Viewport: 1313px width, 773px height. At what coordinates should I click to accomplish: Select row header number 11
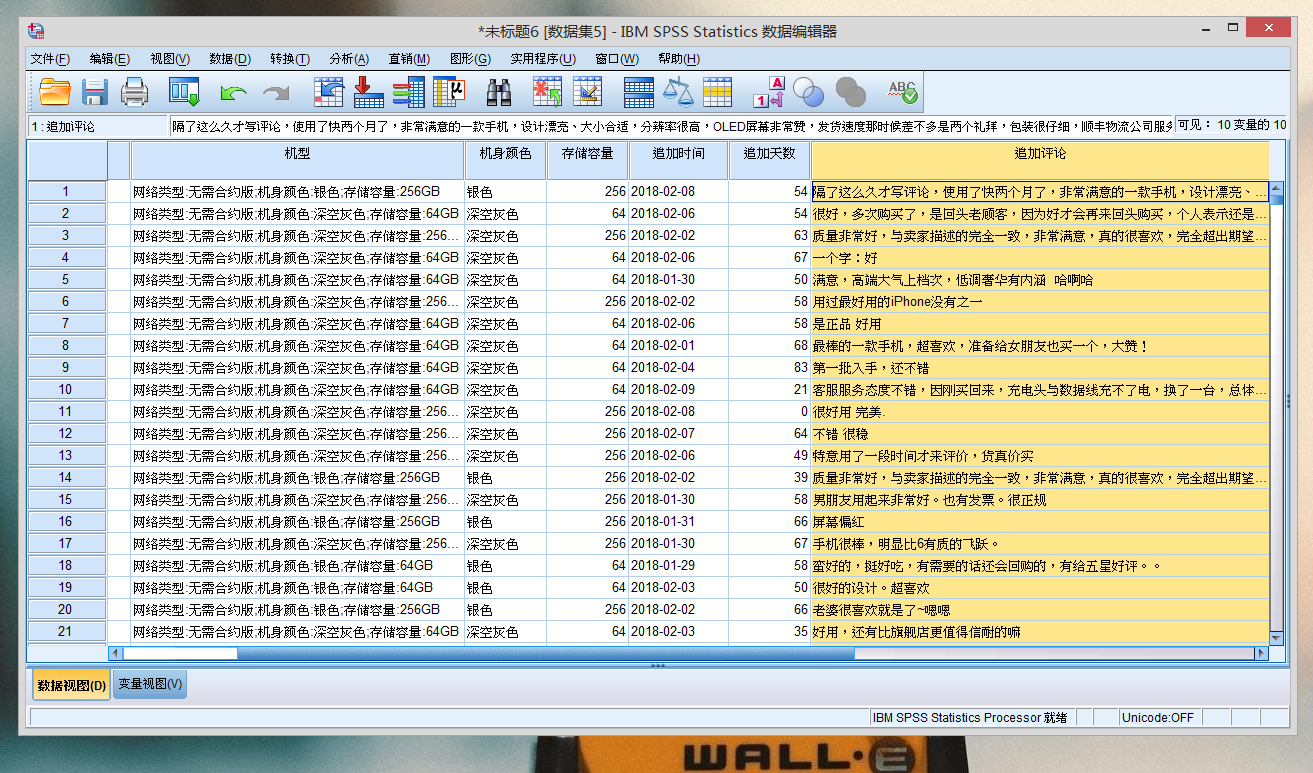pos(66,411)
